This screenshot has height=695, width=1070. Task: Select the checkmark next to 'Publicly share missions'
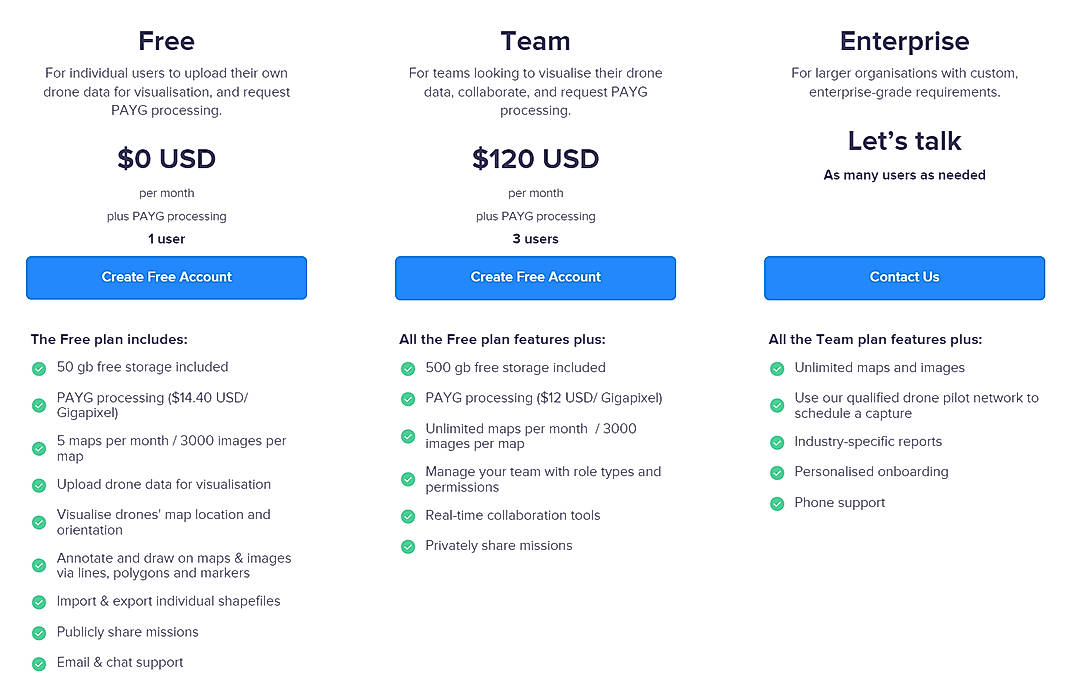38,632
